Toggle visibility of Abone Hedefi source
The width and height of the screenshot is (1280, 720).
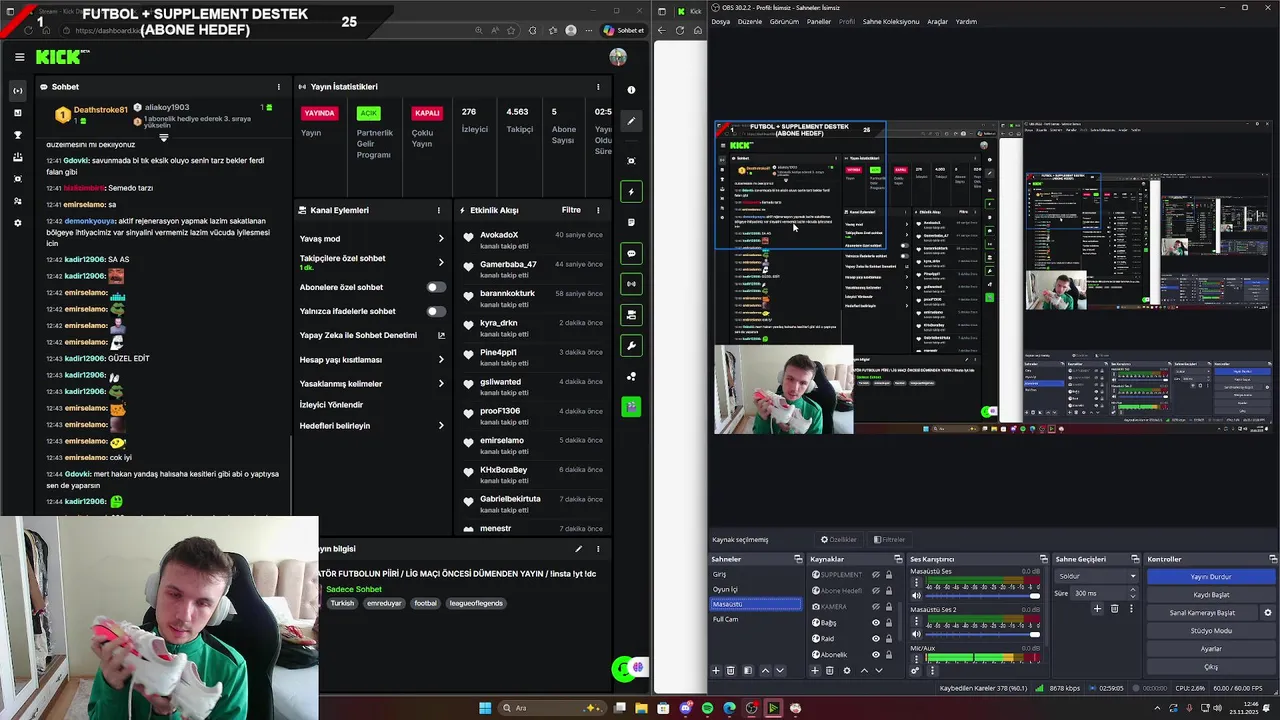point(876,591)
